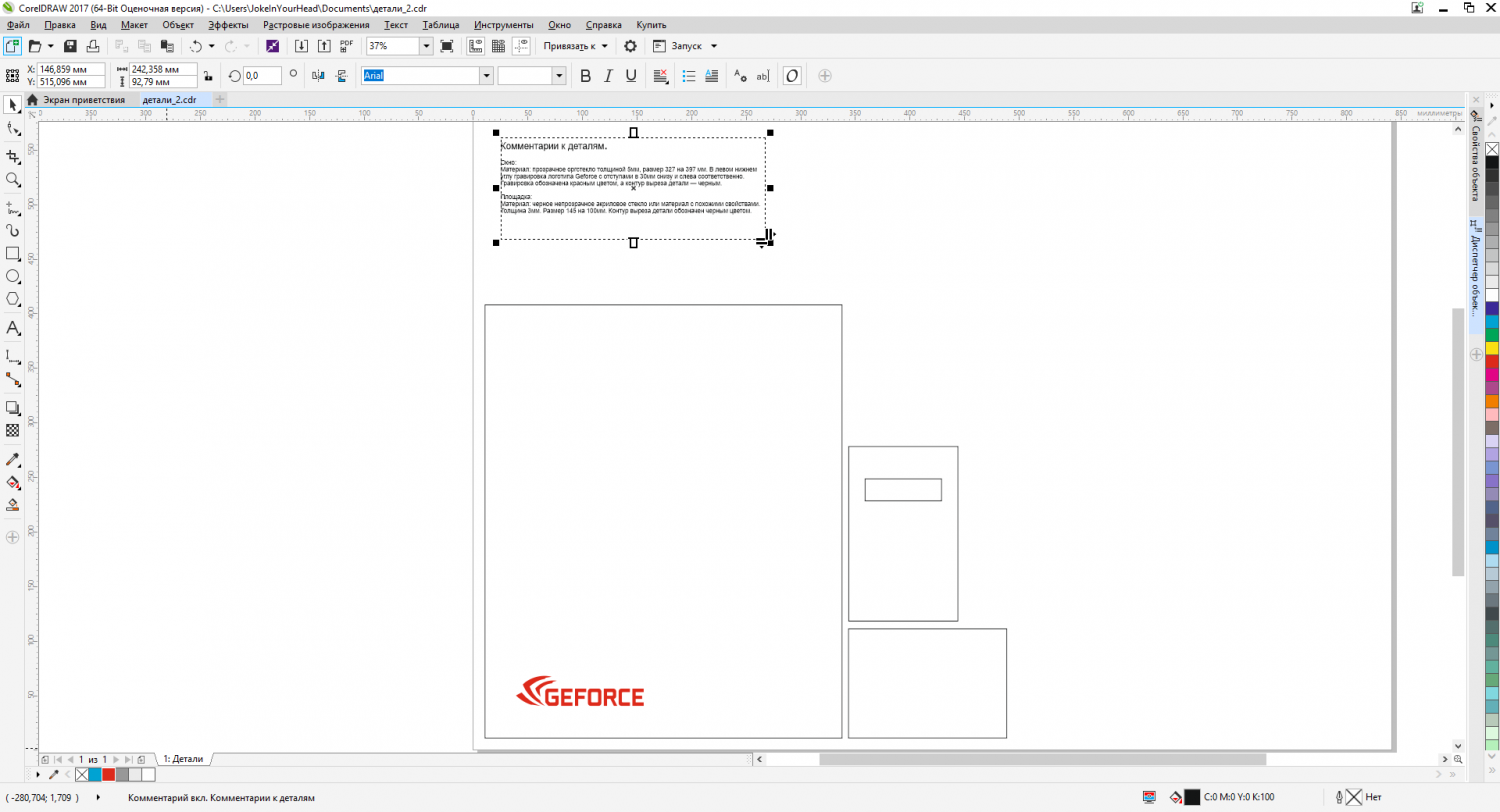The image size is (1500, 812).
Task: Select the 1: Детали page tab
Action: coord(184,759)
